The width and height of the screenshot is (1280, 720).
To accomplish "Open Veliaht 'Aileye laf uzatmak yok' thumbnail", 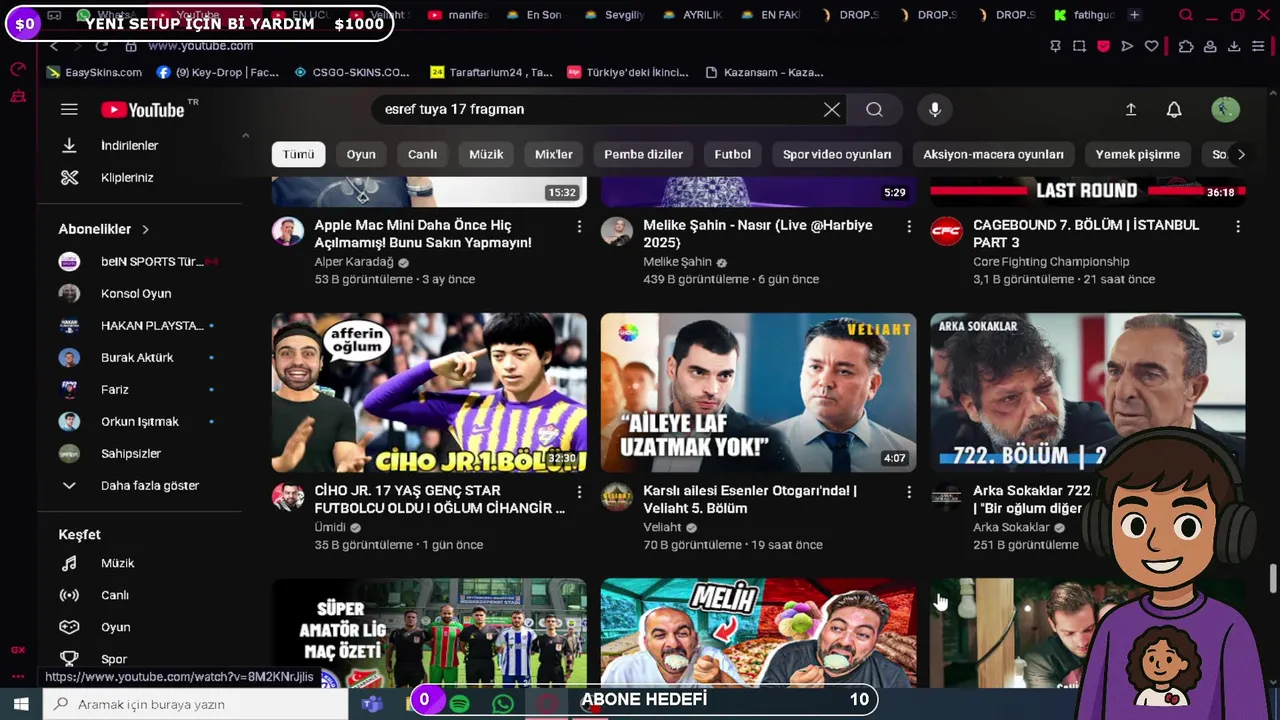I will pos(758,392).
